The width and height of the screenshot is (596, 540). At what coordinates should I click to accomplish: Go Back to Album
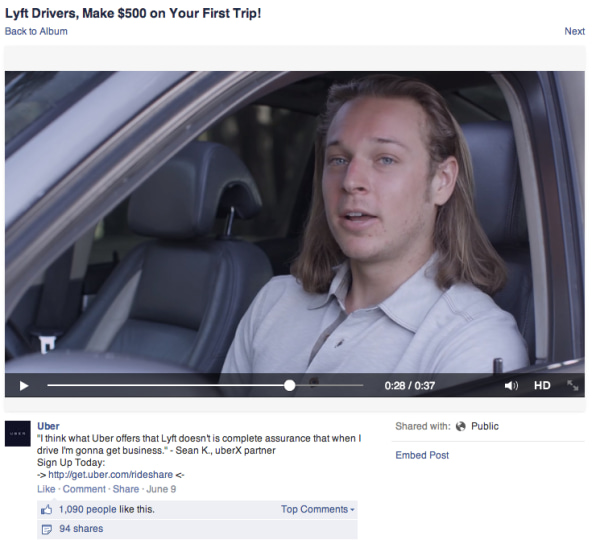click(x=36, y=31)
